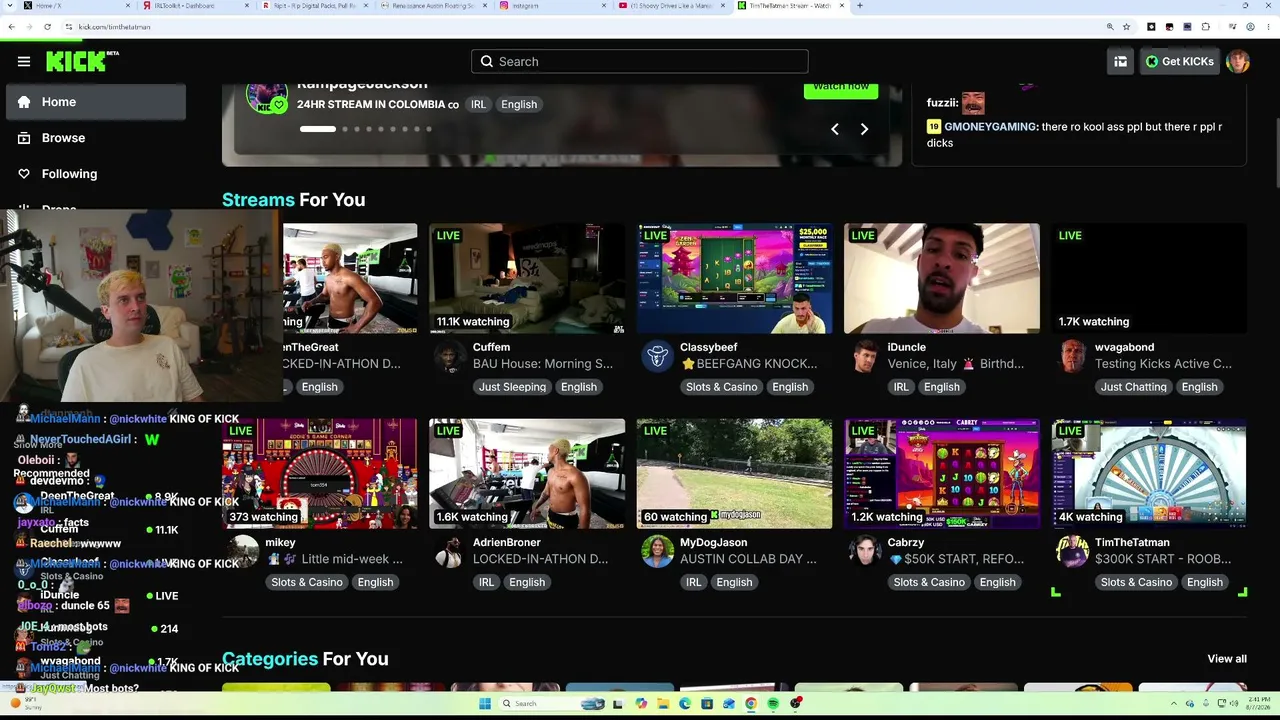Click the Windows taskbar search box

(550, 704)
